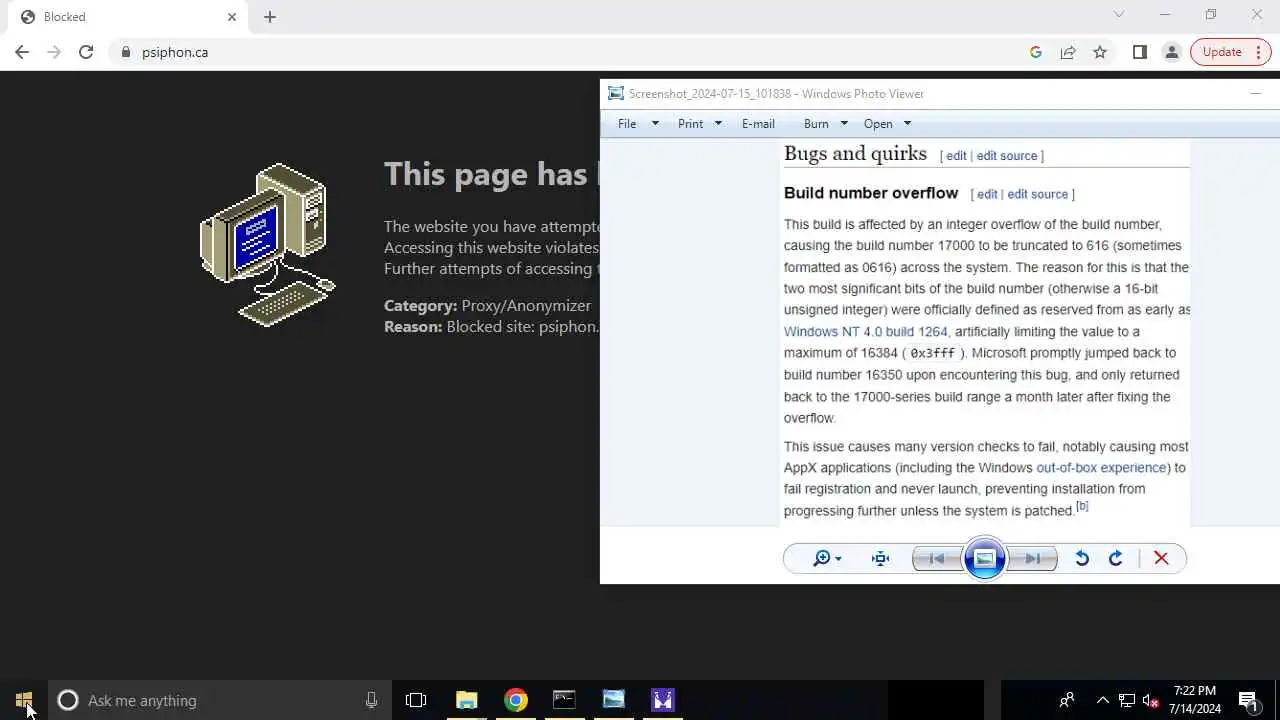This screenshot has height=720, width=1280.
Task: Delete photo with red X
Action: tap(1161, 559)
